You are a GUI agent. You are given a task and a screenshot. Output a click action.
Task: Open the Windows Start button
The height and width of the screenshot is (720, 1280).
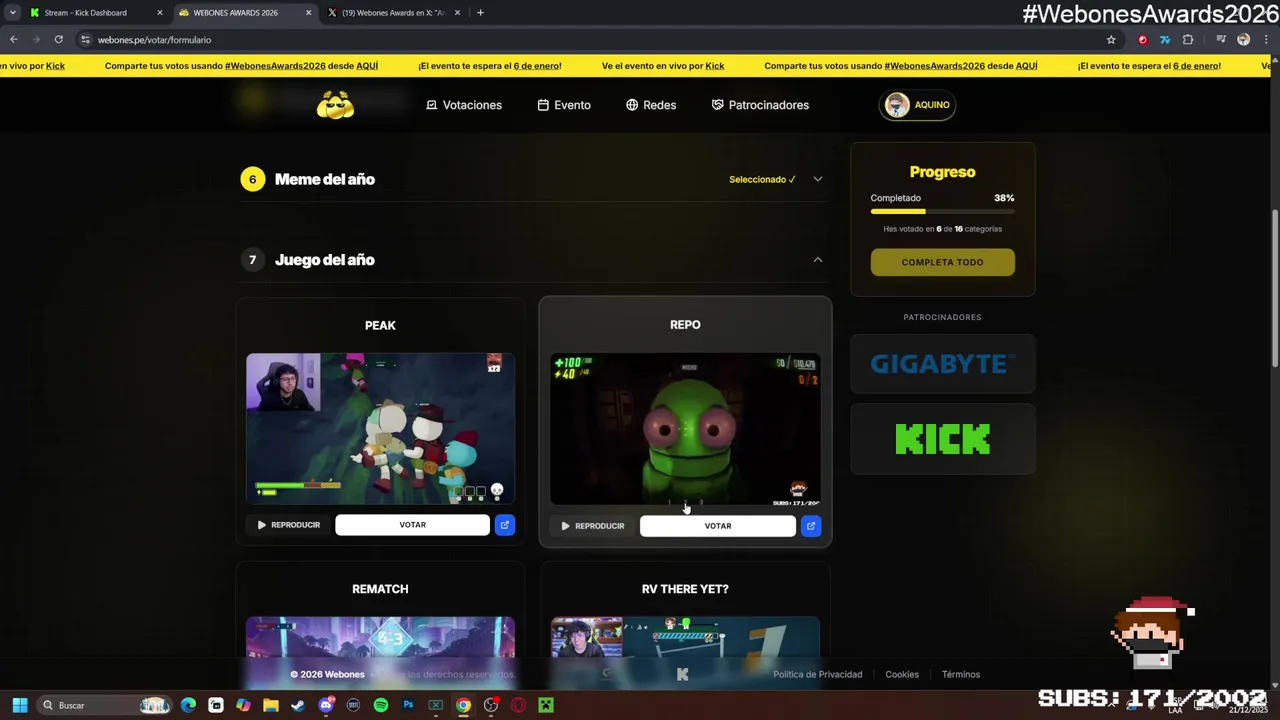coord(19,705)
